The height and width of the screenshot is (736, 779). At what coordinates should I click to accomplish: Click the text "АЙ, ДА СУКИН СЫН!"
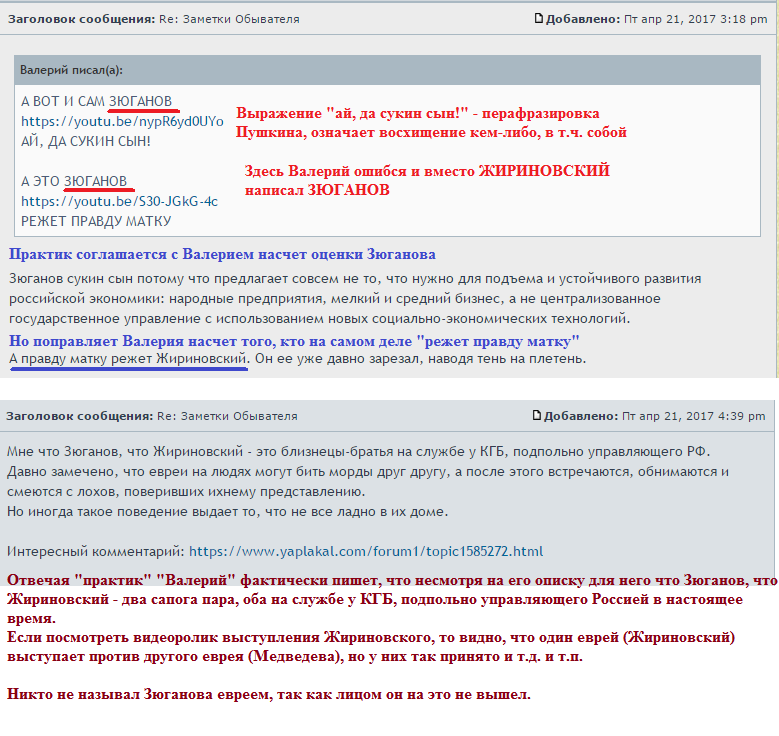(x=85, y=142)
